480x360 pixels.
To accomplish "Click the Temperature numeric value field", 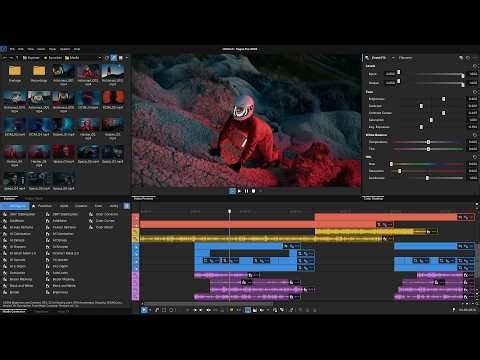I will pos(473,142).
